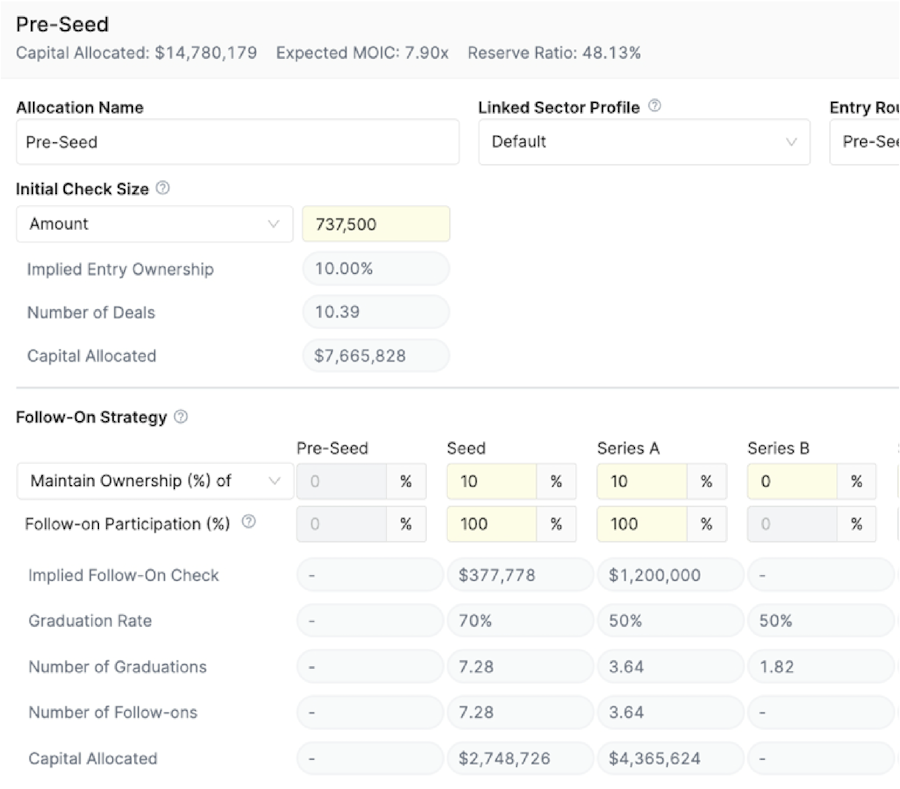Click the Seed follow-on participation field
Viewport: 900px width, 789px height.
click(x=492, y=524)
